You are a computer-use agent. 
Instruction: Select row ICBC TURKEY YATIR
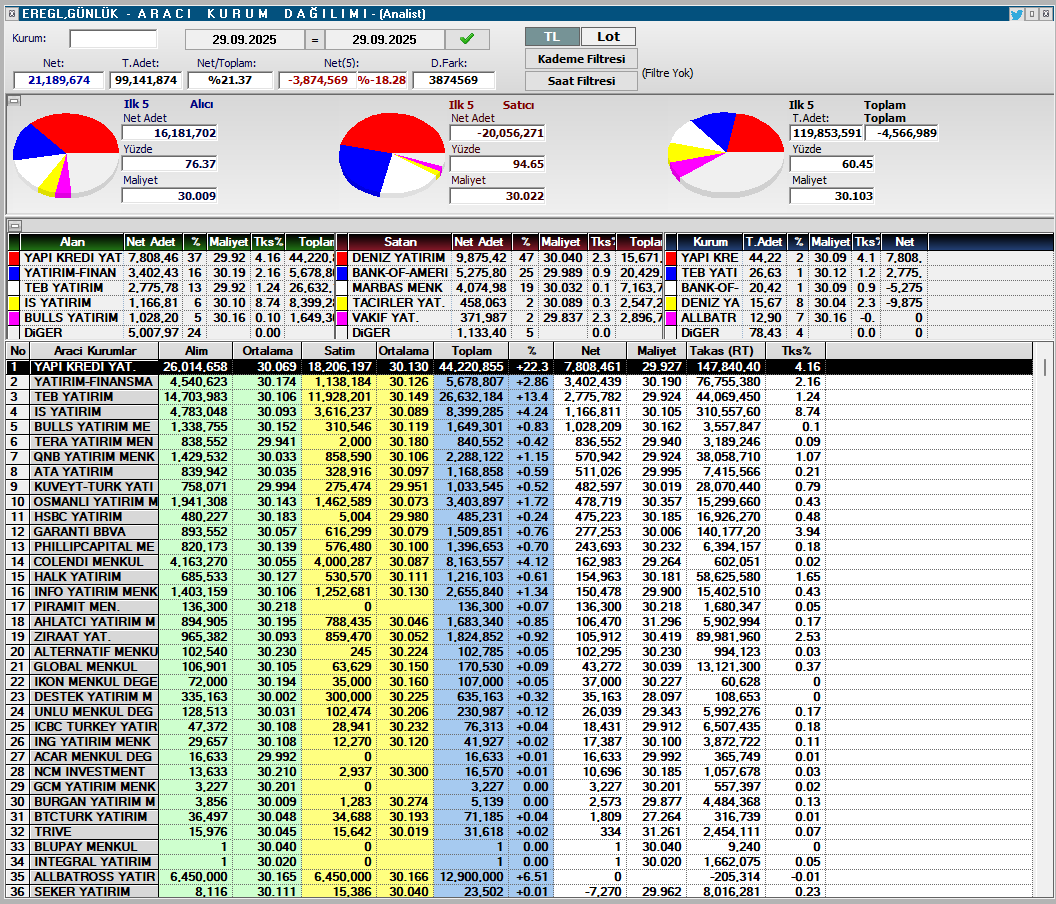519,727
